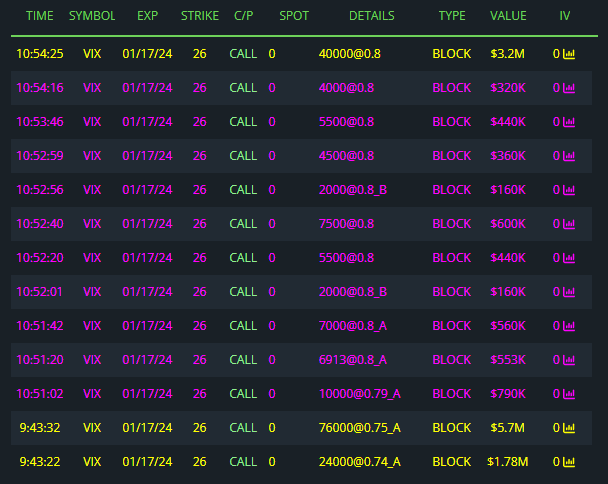
Task: Select the $5.7M value cell
Action: pyautogui.click(x=507, y=428)
